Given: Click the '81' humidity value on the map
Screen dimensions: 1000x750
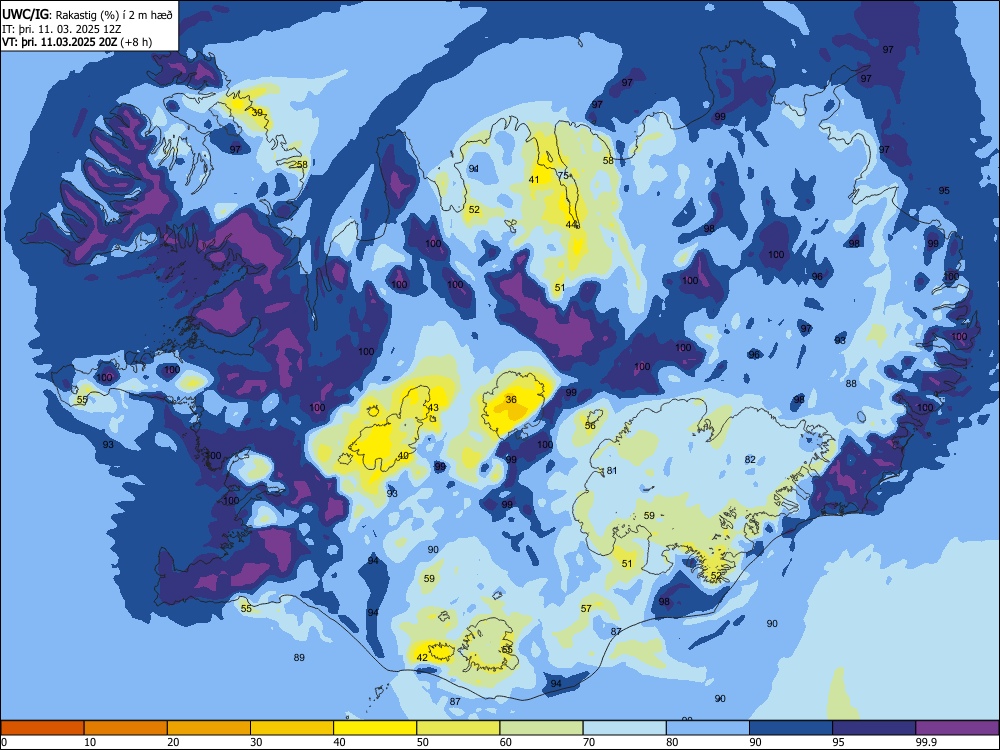Looking at the screenshot, I should coord(612,471).
